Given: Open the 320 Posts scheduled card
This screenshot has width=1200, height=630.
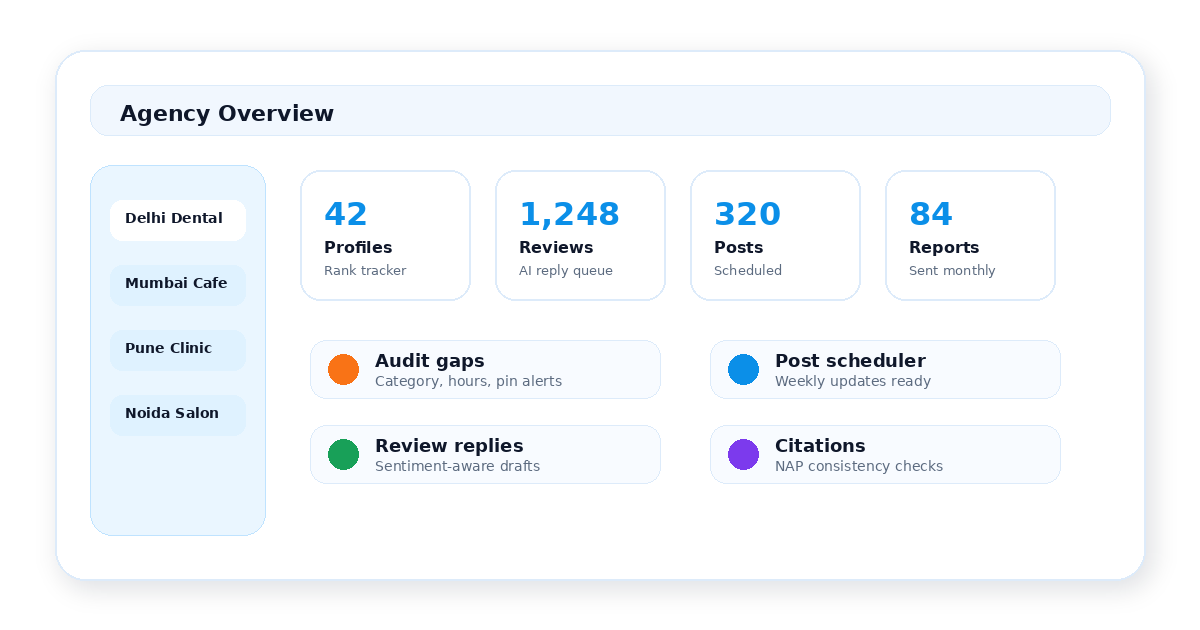Looking at the screenshot, I should coord(775,235).
